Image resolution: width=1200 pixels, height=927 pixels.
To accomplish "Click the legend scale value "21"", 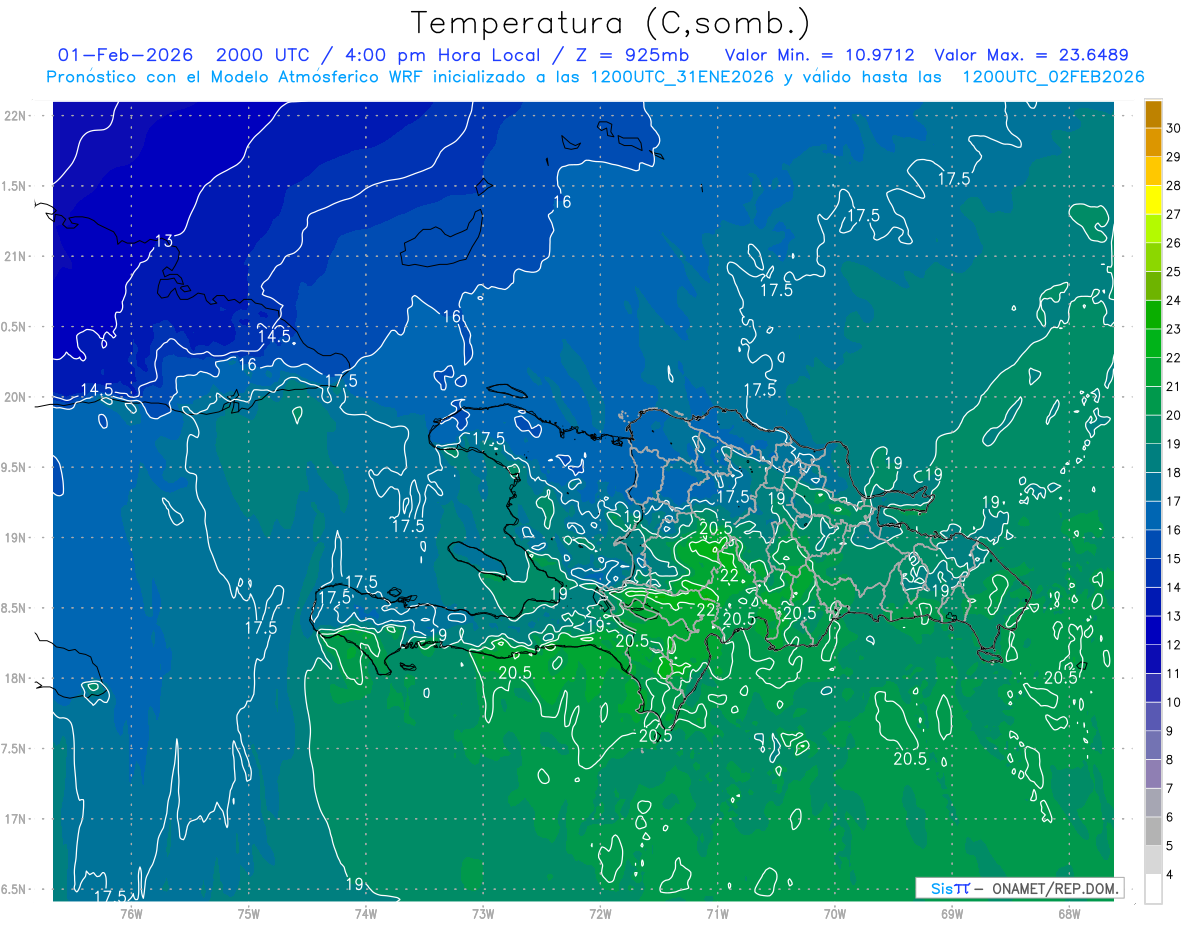I will 1174,386.
